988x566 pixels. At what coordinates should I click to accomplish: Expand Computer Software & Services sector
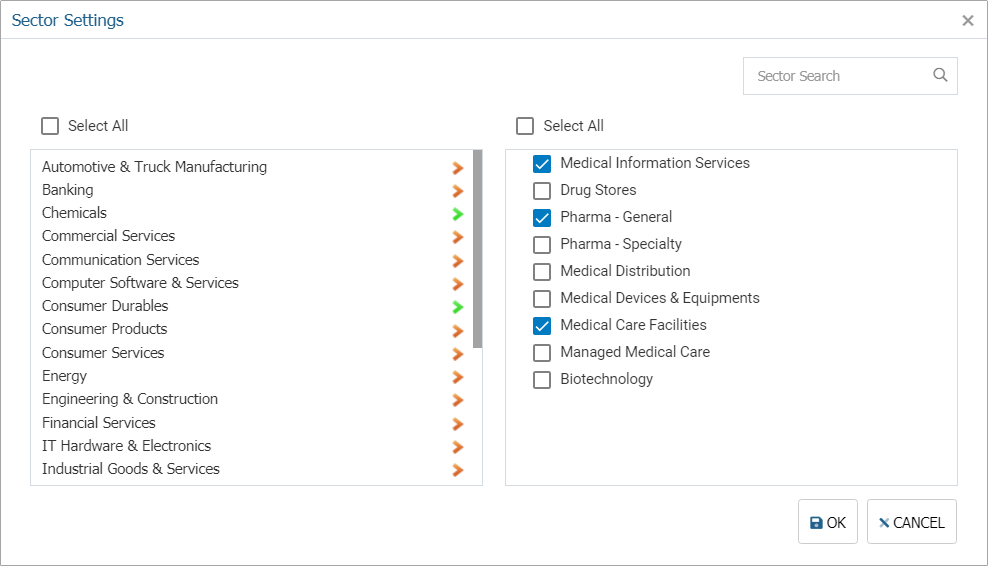tap(252, 283)
